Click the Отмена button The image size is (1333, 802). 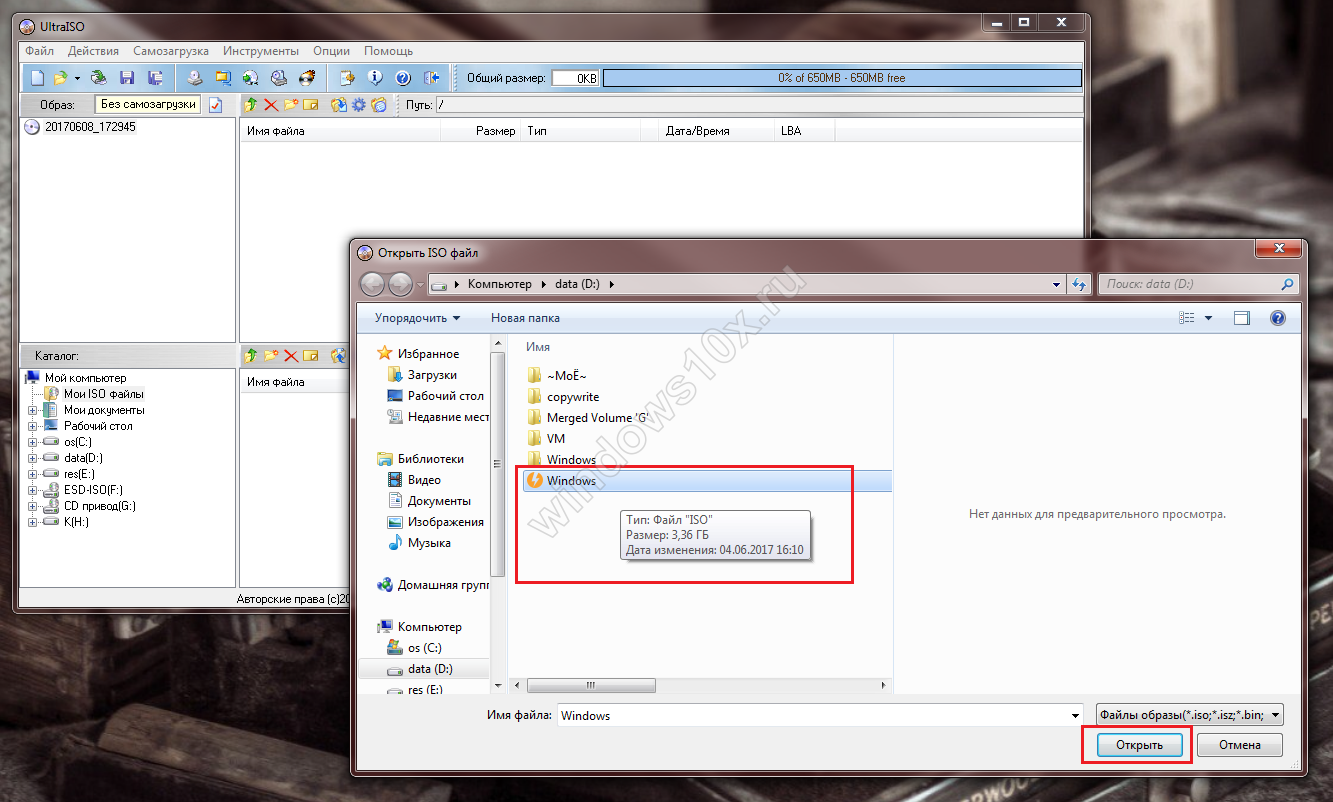coord(1239,745)
